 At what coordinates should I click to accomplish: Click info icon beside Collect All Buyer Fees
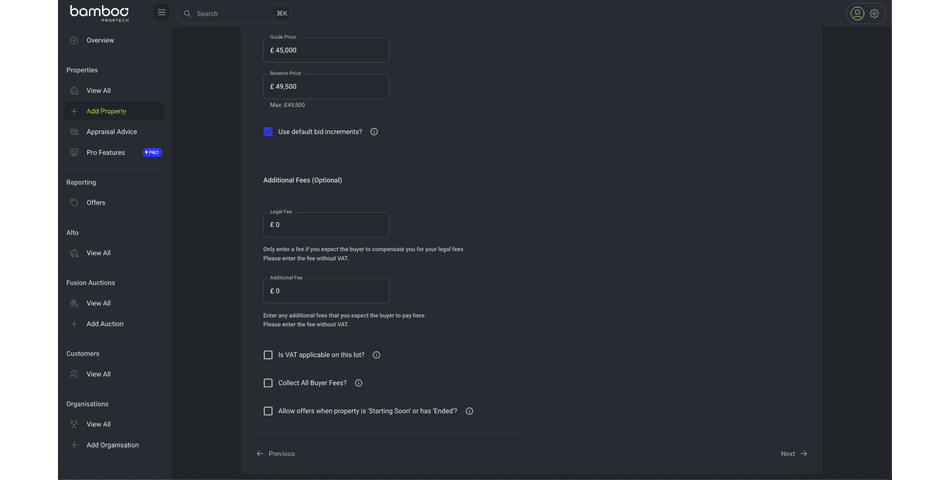click(359, 383)
